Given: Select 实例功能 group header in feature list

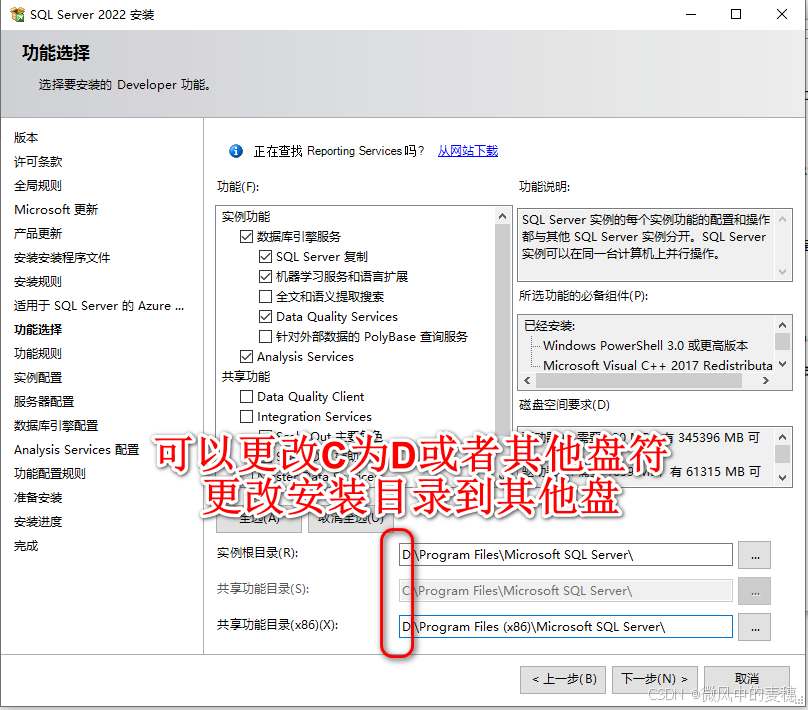Looking at the screenshot, I should [246, 216].
